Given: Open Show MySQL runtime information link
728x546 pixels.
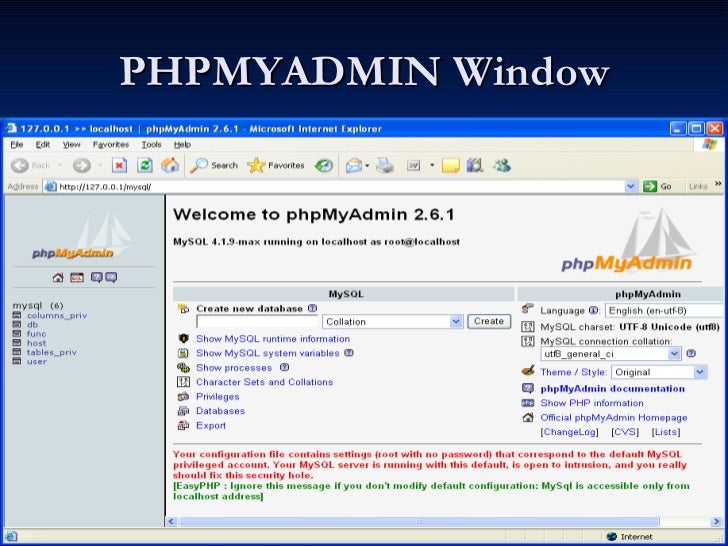Looking at the screenshot, I should (273, 339).
